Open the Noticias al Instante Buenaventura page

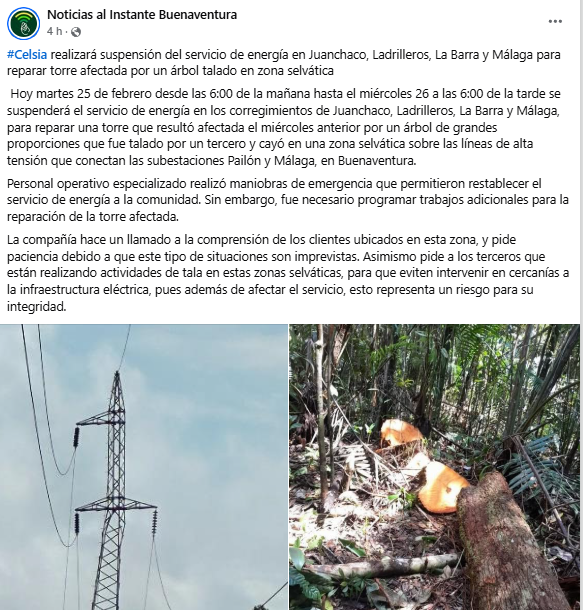pyautogui.click(x=142, y=15)
